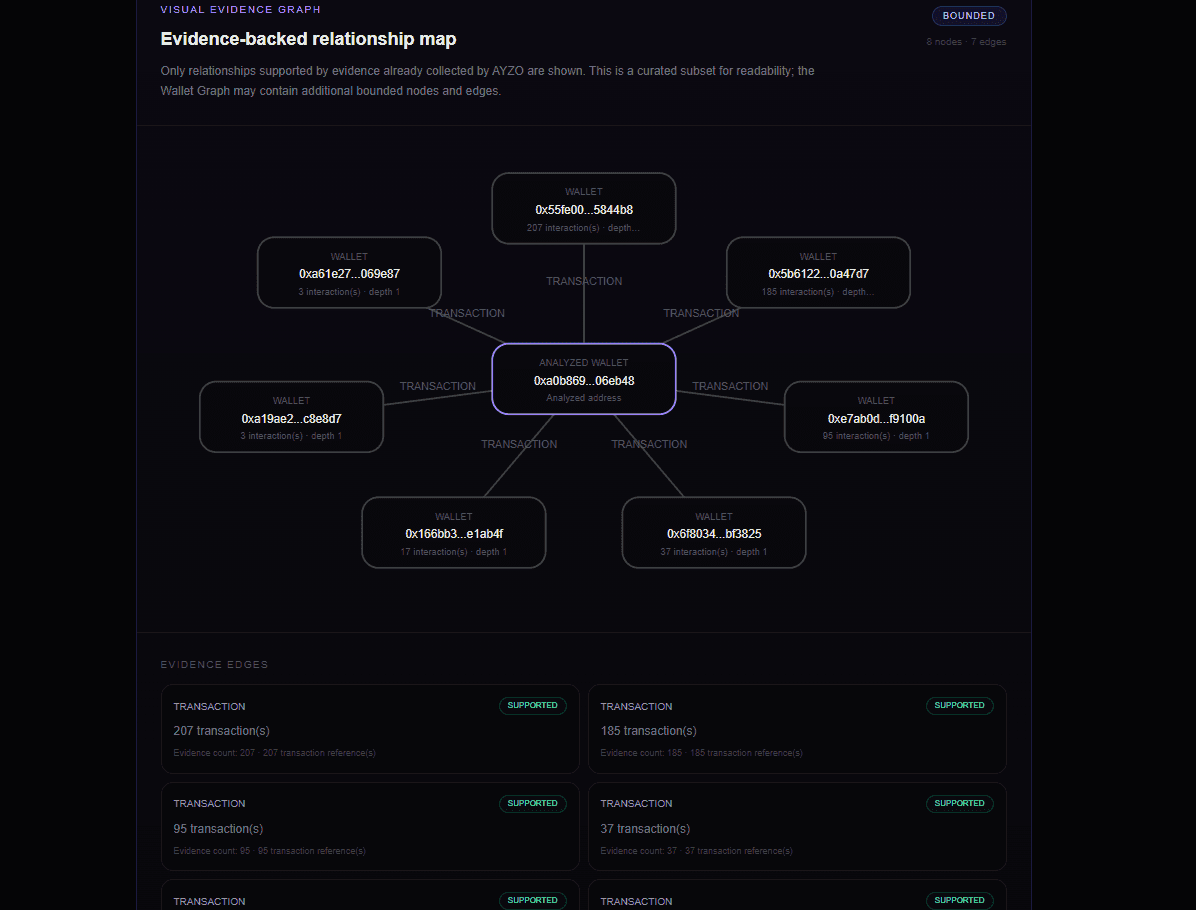The height and width of the screenshot is (910, 1196).
Task: Click the TRANSACTION edge label toward 0xa19ae2...c8e8d7
Action: click(438, 387)
